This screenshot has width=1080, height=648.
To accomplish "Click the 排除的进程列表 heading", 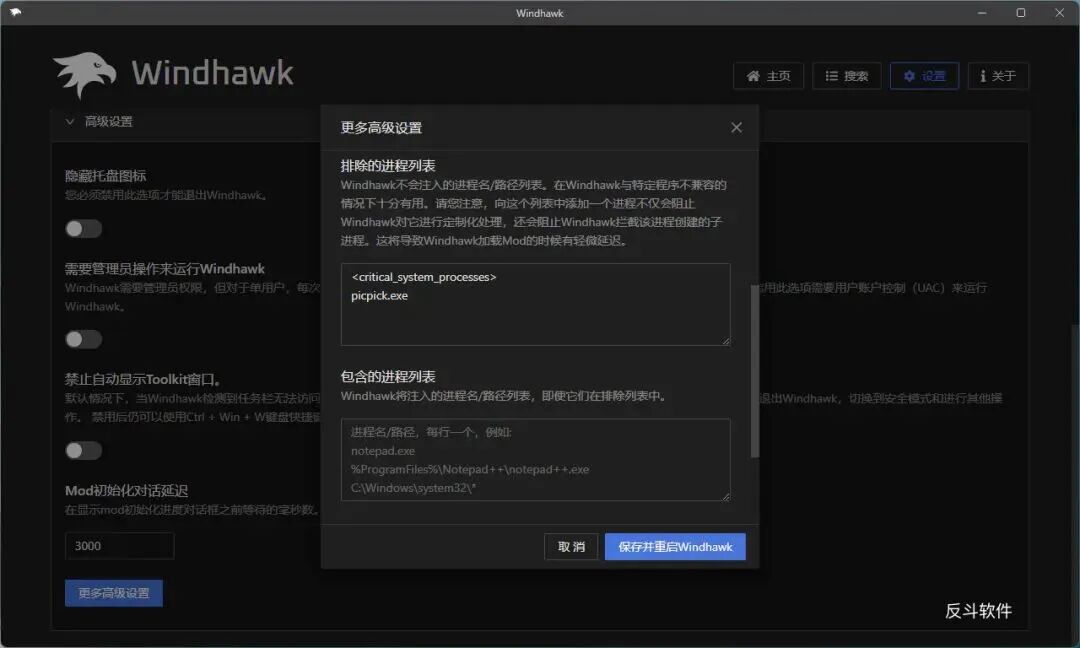I will point(388,166).
